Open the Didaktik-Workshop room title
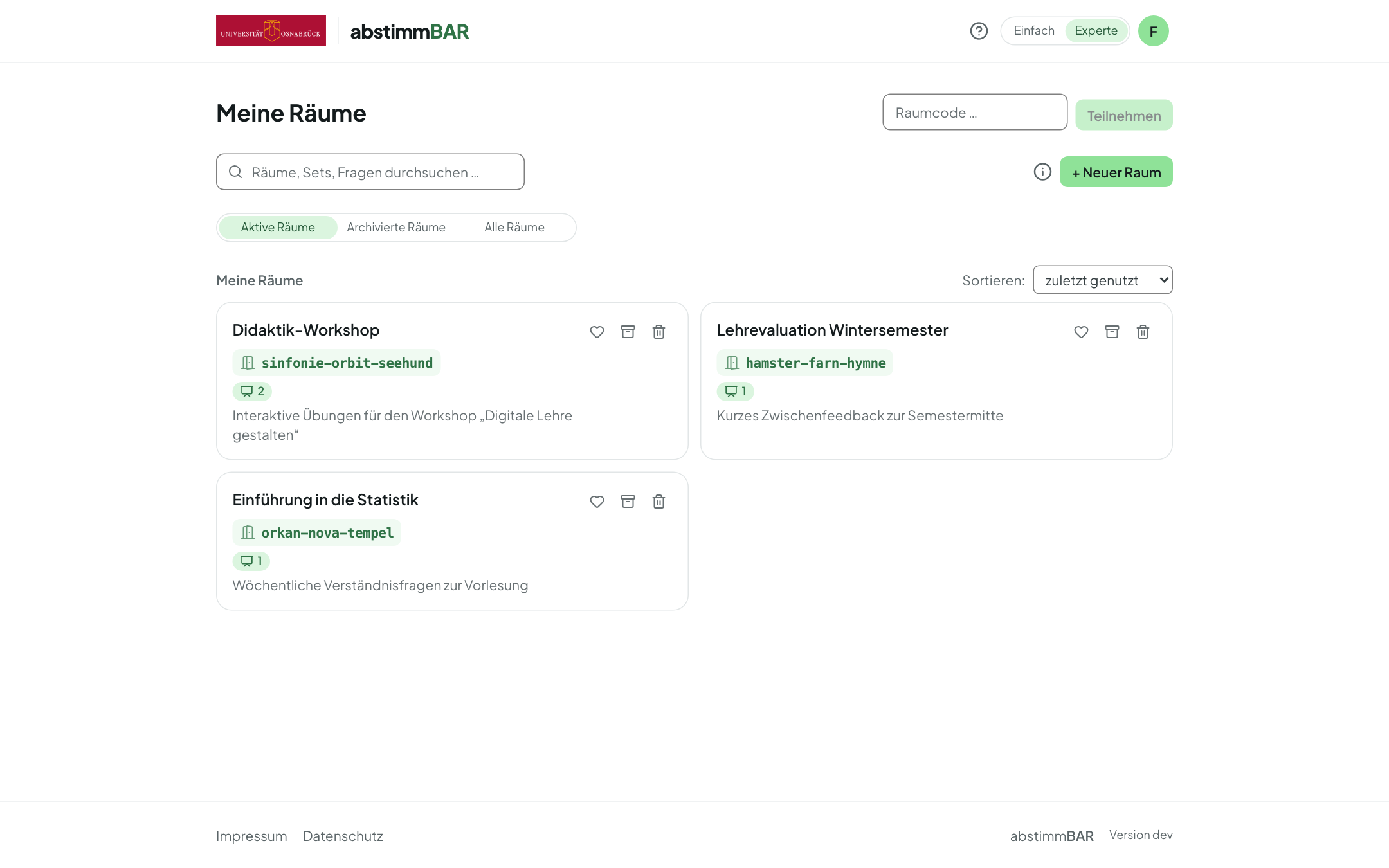The width and height of the screenshot is (1389, 868). (x=306, y=330)
